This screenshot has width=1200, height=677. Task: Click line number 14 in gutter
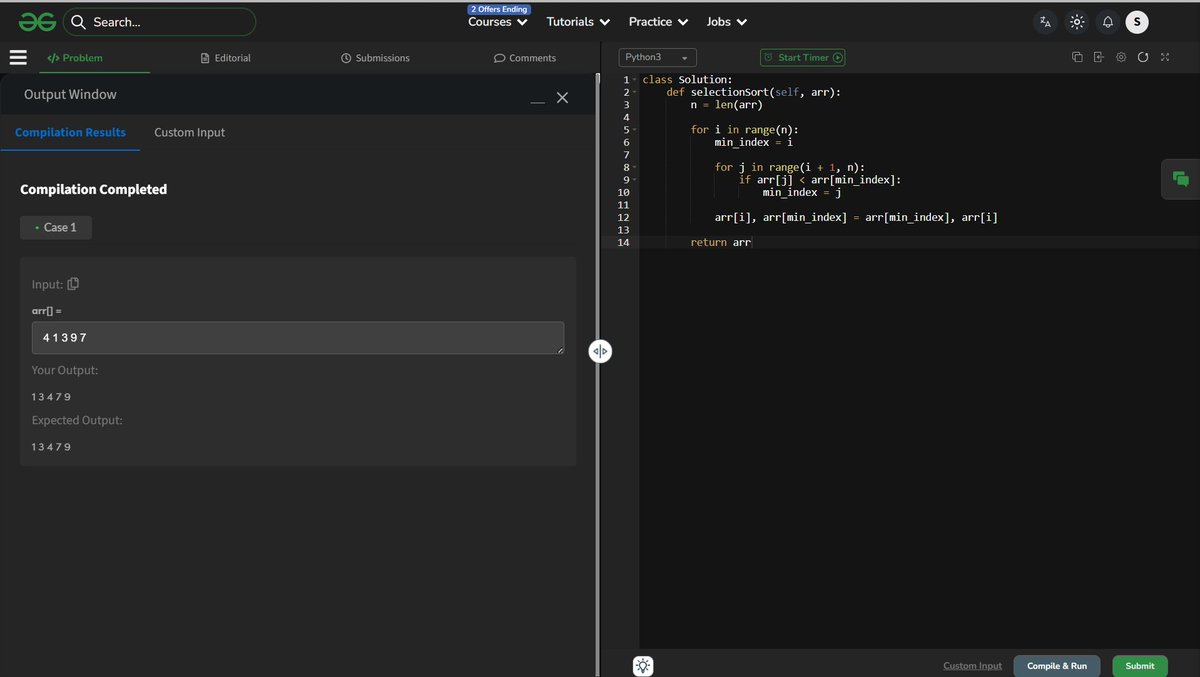pos(624,242)
